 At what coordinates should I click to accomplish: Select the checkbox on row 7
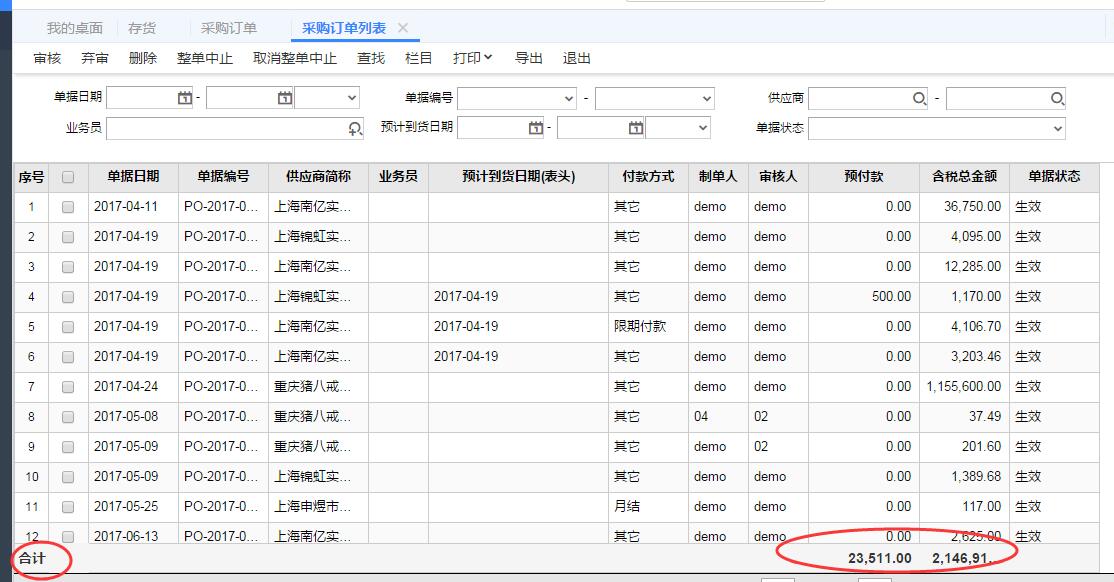[x=68, y=387]
